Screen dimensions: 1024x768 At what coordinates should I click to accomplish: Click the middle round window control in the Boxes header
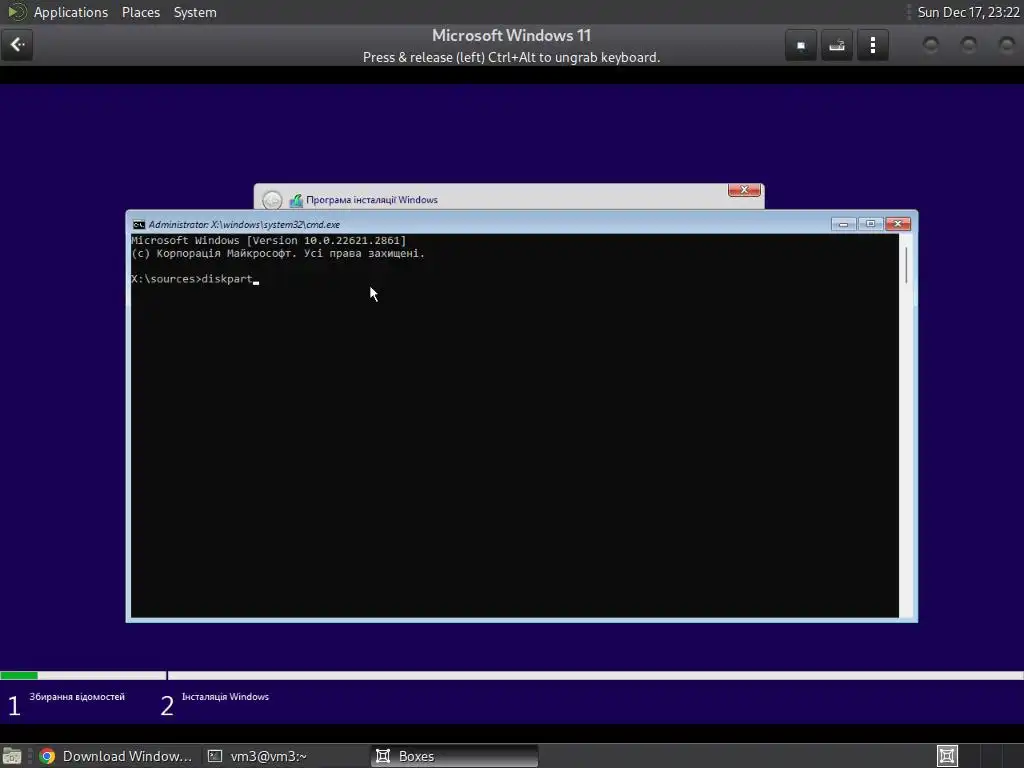(x=968, y=44)
